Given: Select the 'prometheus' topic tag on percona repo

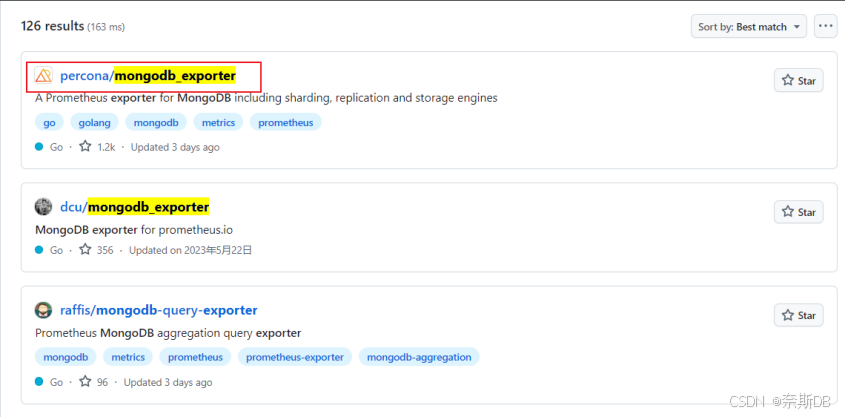Looking at the screenshot, I should [285, 122].
